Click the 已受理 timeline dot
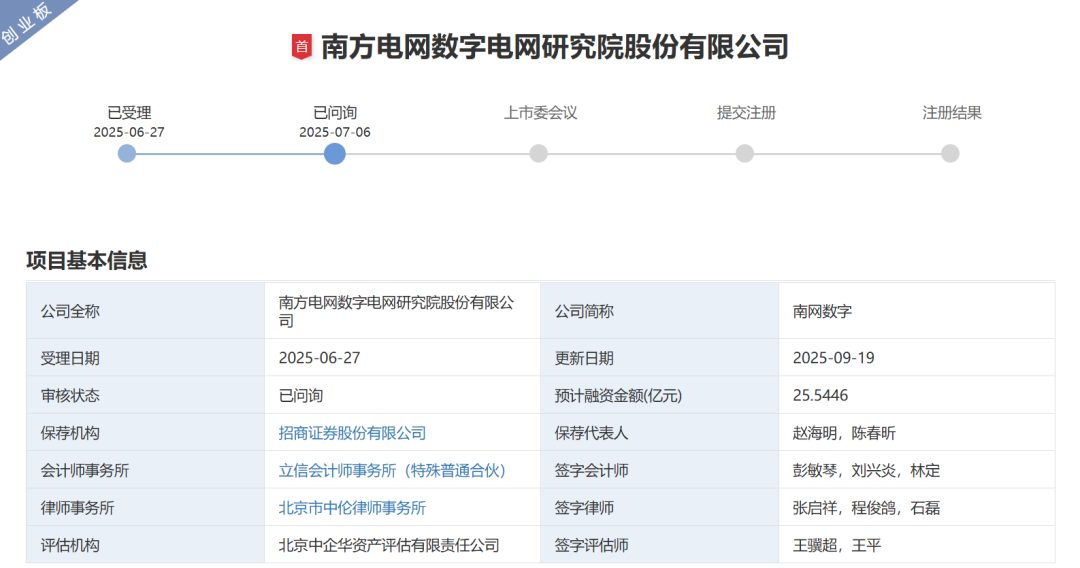This screenshot has height=568, width=1080. [x=127, y=154]
